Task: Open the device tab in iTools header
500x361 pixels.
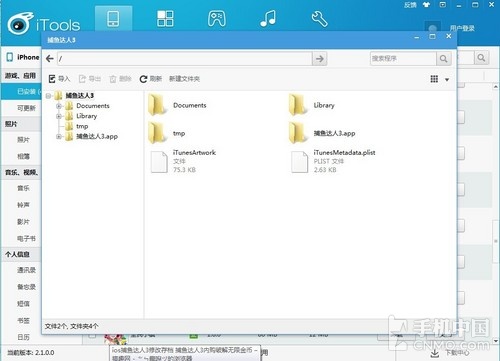Action: pos(113,19)
